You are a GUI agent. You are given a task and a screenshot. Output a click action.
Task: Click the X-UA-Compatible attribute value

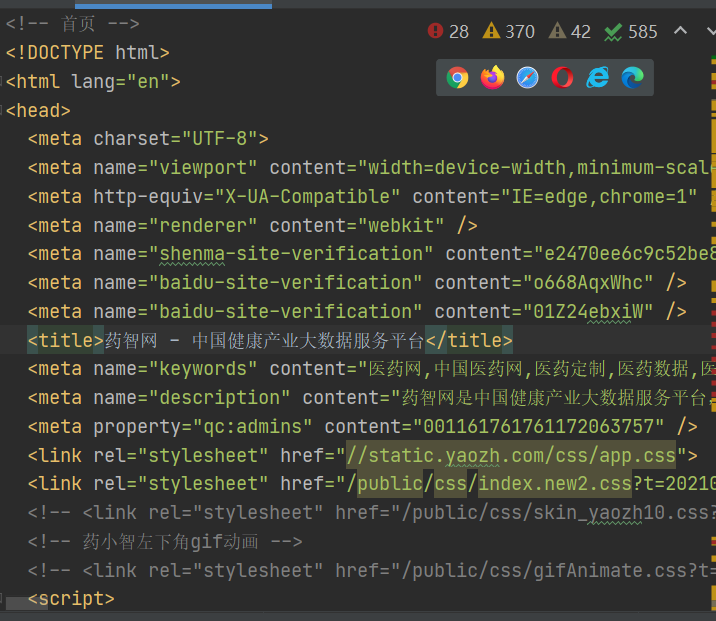point(307,196)
